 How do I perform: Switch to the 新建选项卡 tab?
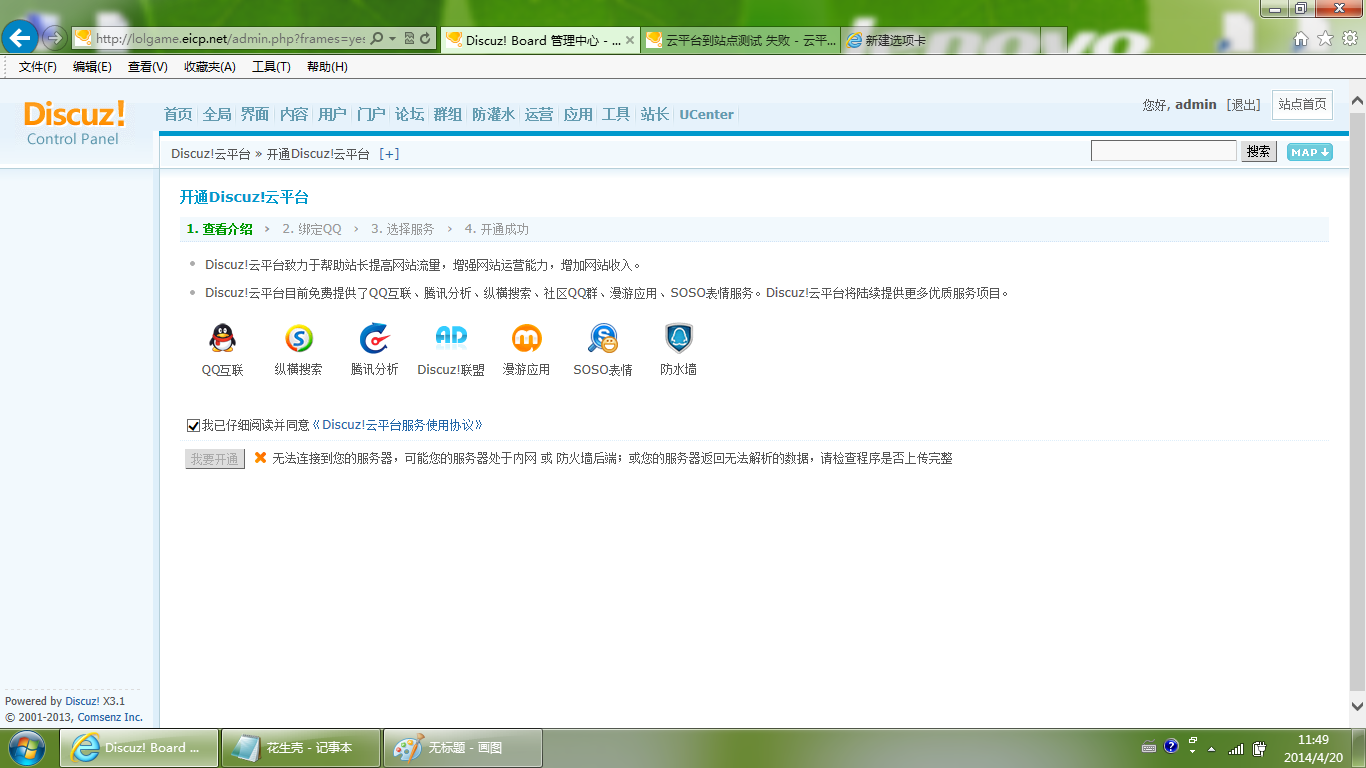coord(940,40)
